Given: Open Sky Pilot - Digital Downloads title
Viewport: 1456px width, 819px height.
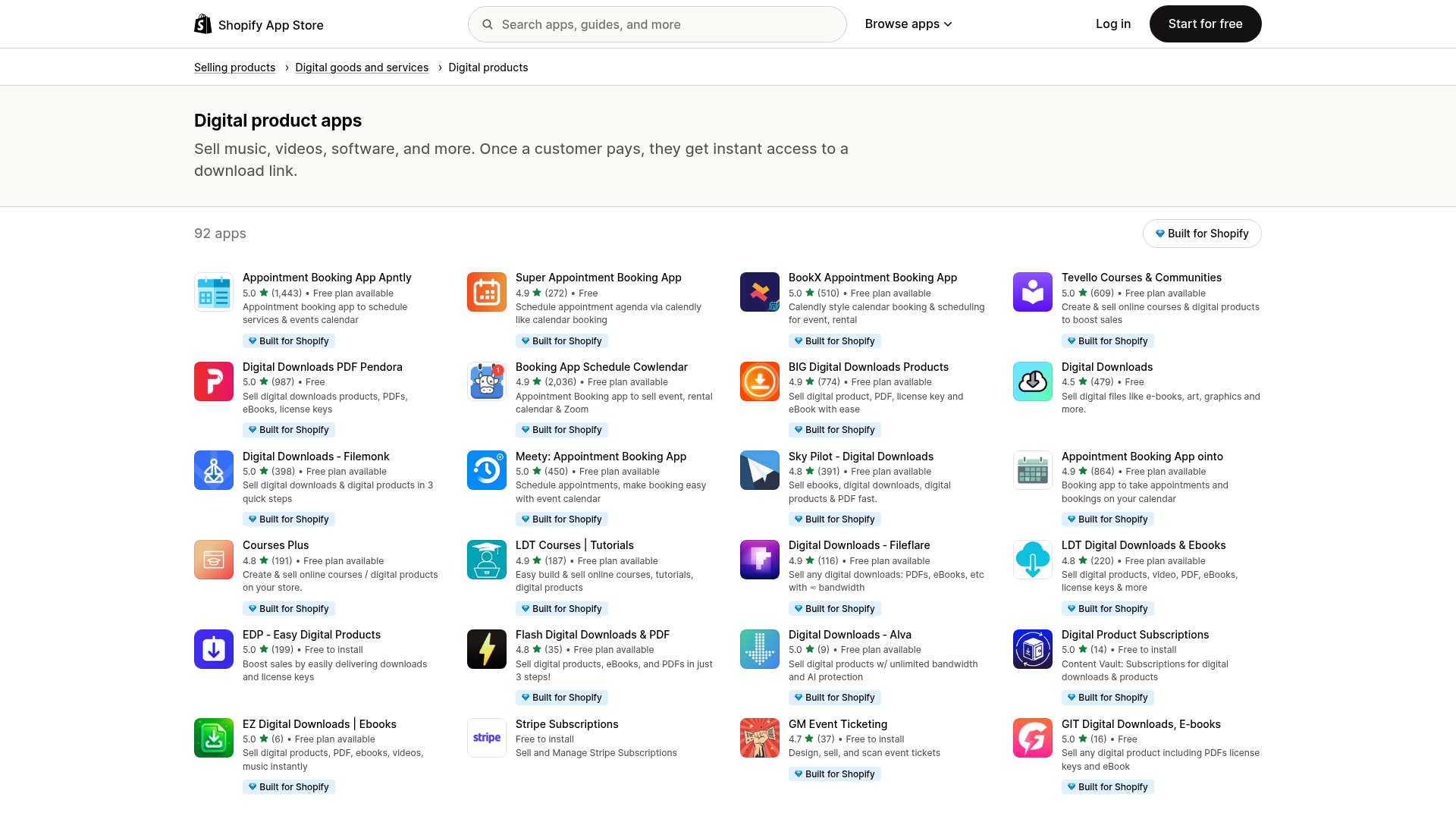Looking at the screenshot, I should [x=861, y=457].
